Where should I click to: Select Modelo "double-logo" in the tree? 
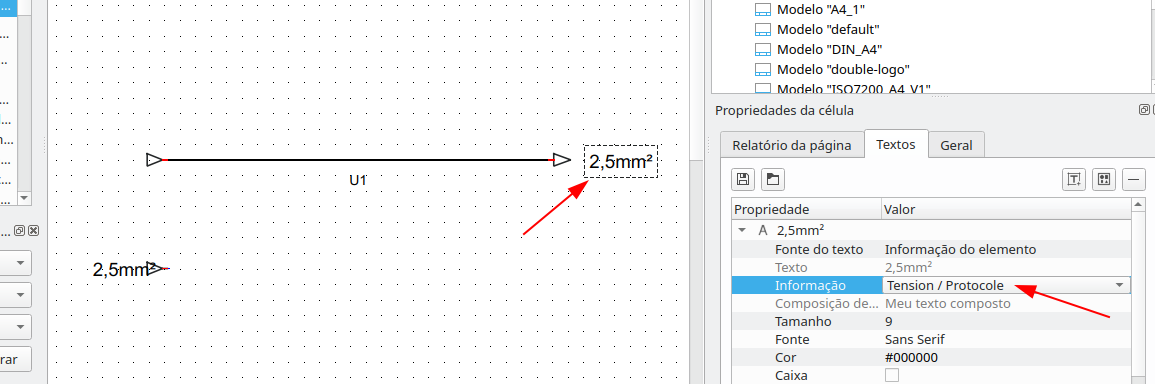click(843, 69)
